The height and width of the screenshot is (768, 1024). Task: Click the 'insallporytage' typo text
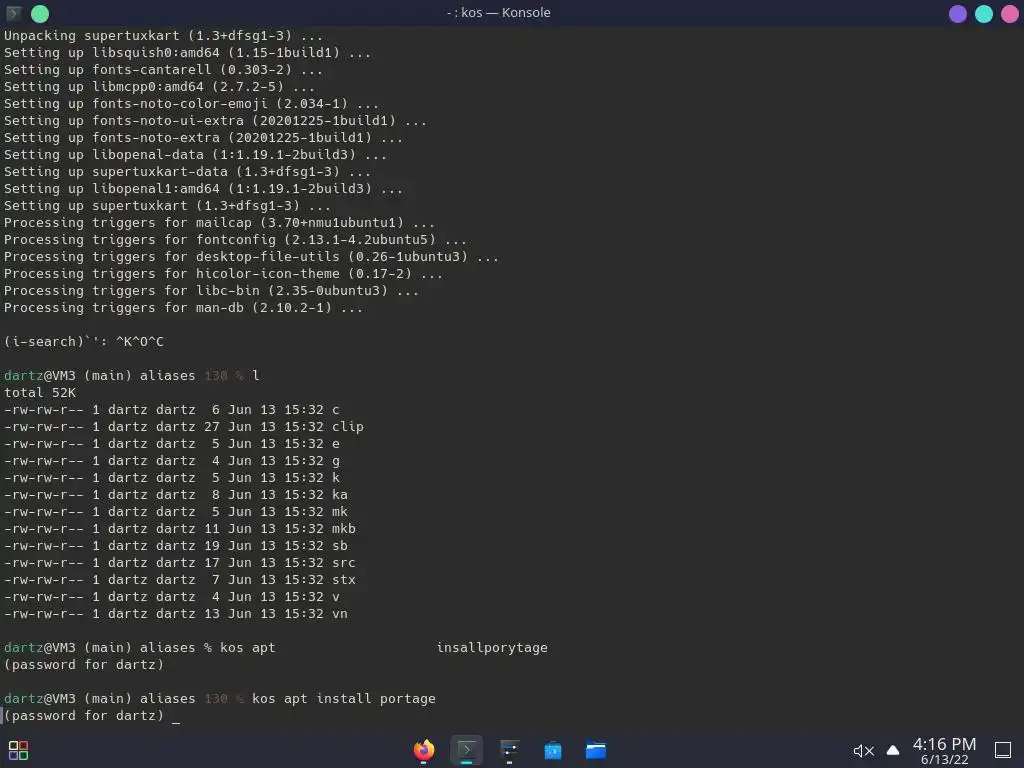492,648
